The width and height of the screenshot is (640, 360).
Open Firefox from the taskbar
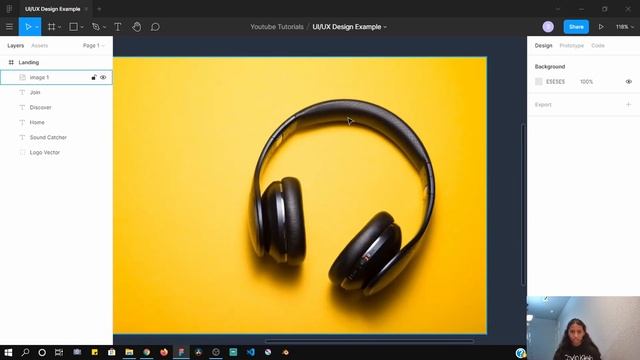(x=164, y=352)
